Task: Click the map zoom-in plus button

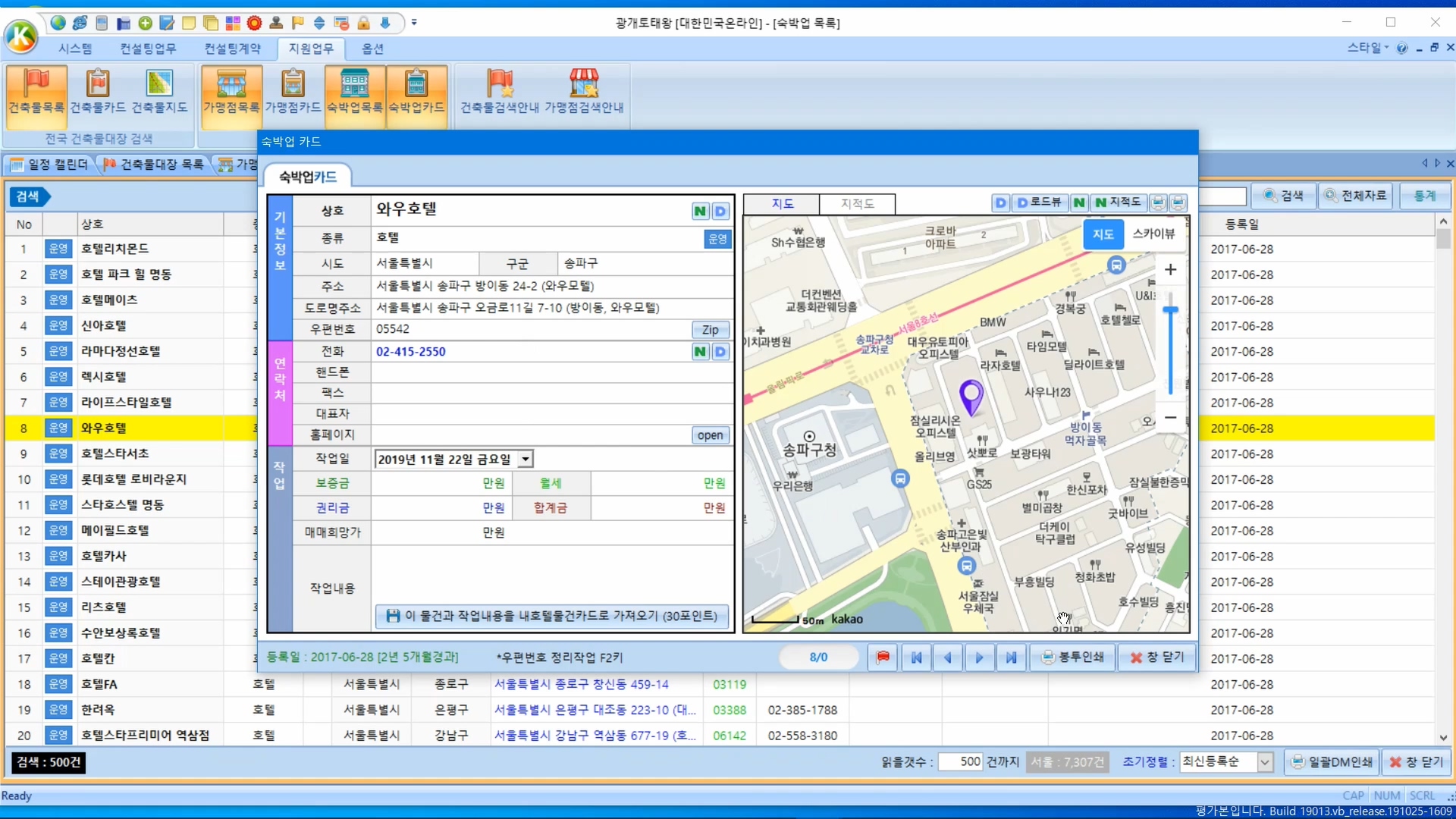Action: (1170, 270)
